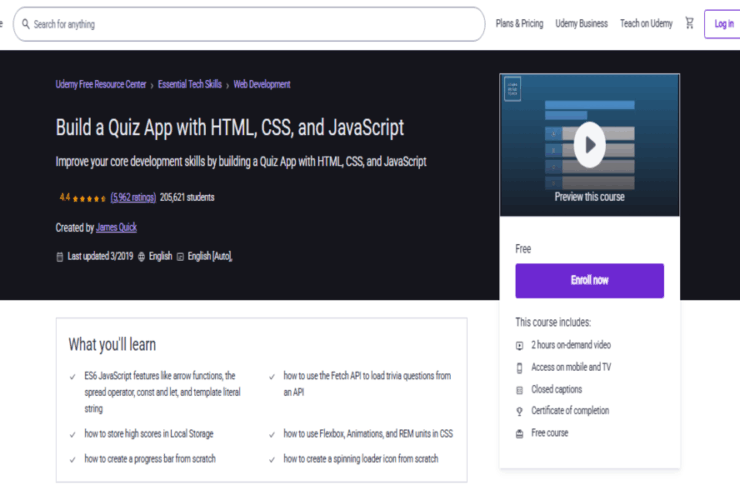Click the What you'll learn heading
740x500 pixels.
112,345
